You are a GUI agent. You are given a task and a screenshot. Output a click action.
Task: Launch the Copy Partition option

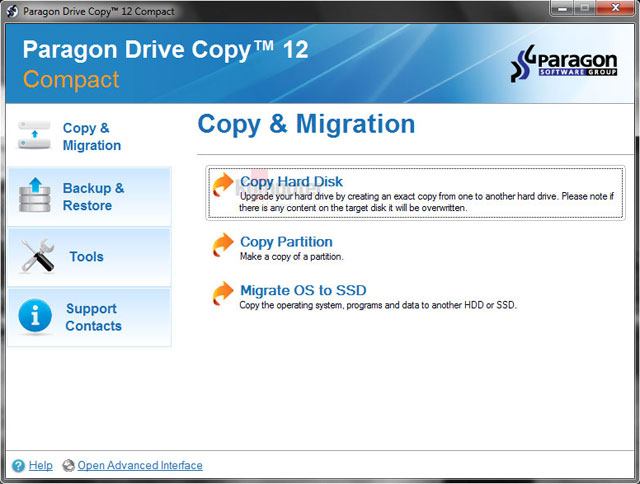(x=286, y=241)
